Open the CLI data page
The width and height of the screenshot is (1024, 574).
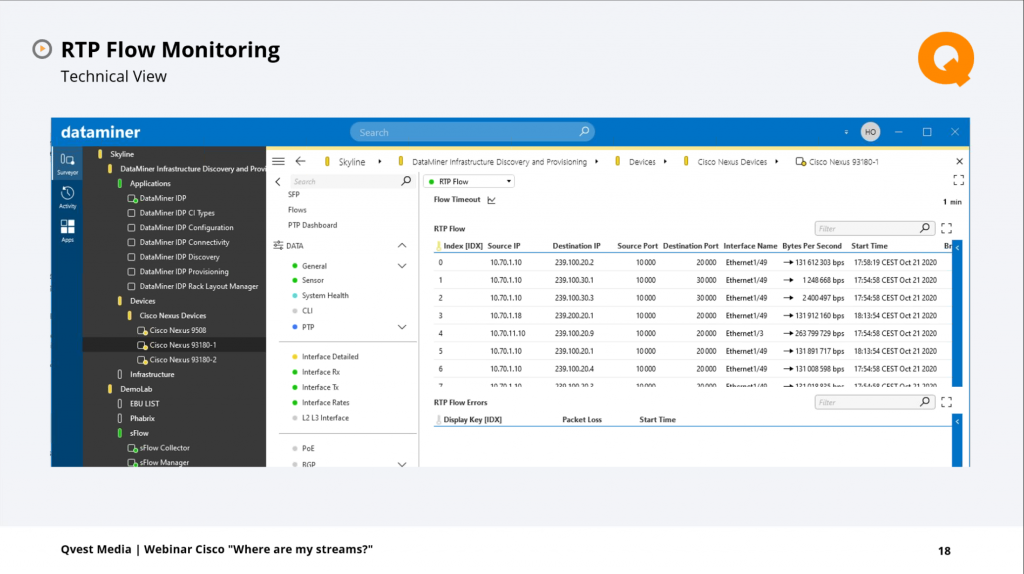(307, 311)
